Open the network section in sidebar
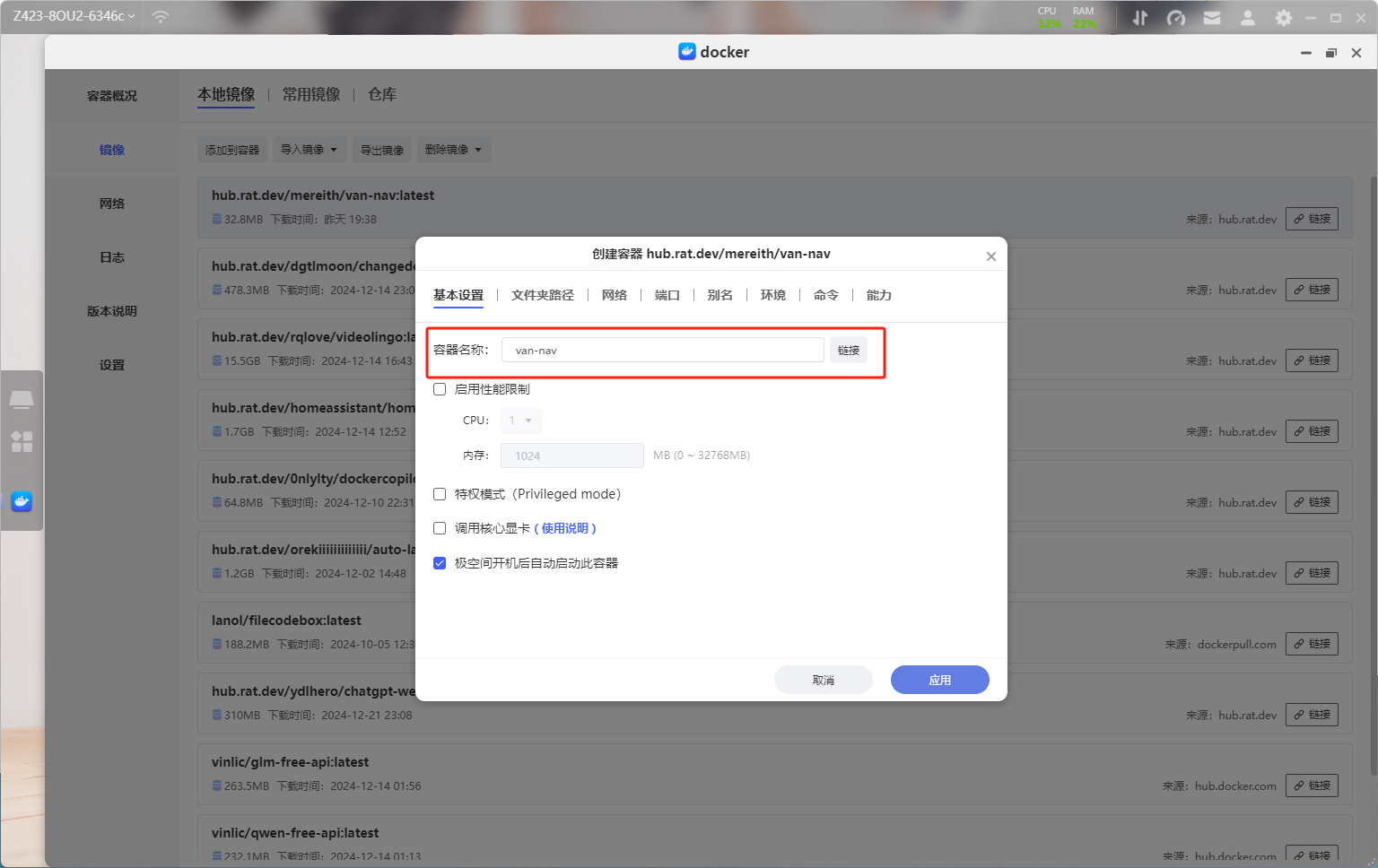Image resolution: width=1378 pixels, height=868 pixels. click(112, 204)
